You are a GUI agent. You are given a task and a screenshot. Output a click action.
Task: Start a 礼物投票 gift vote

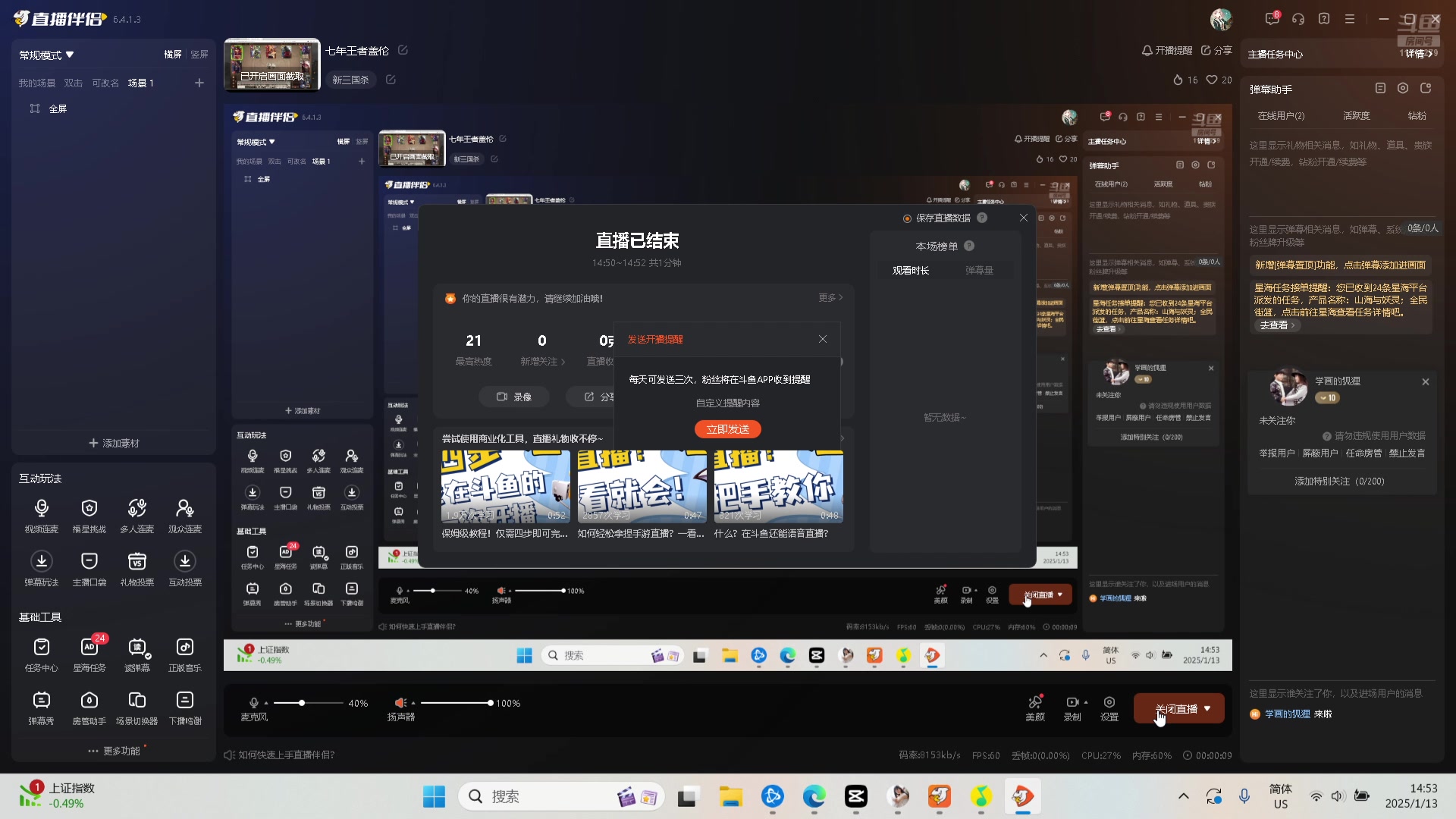coord(137,569)
